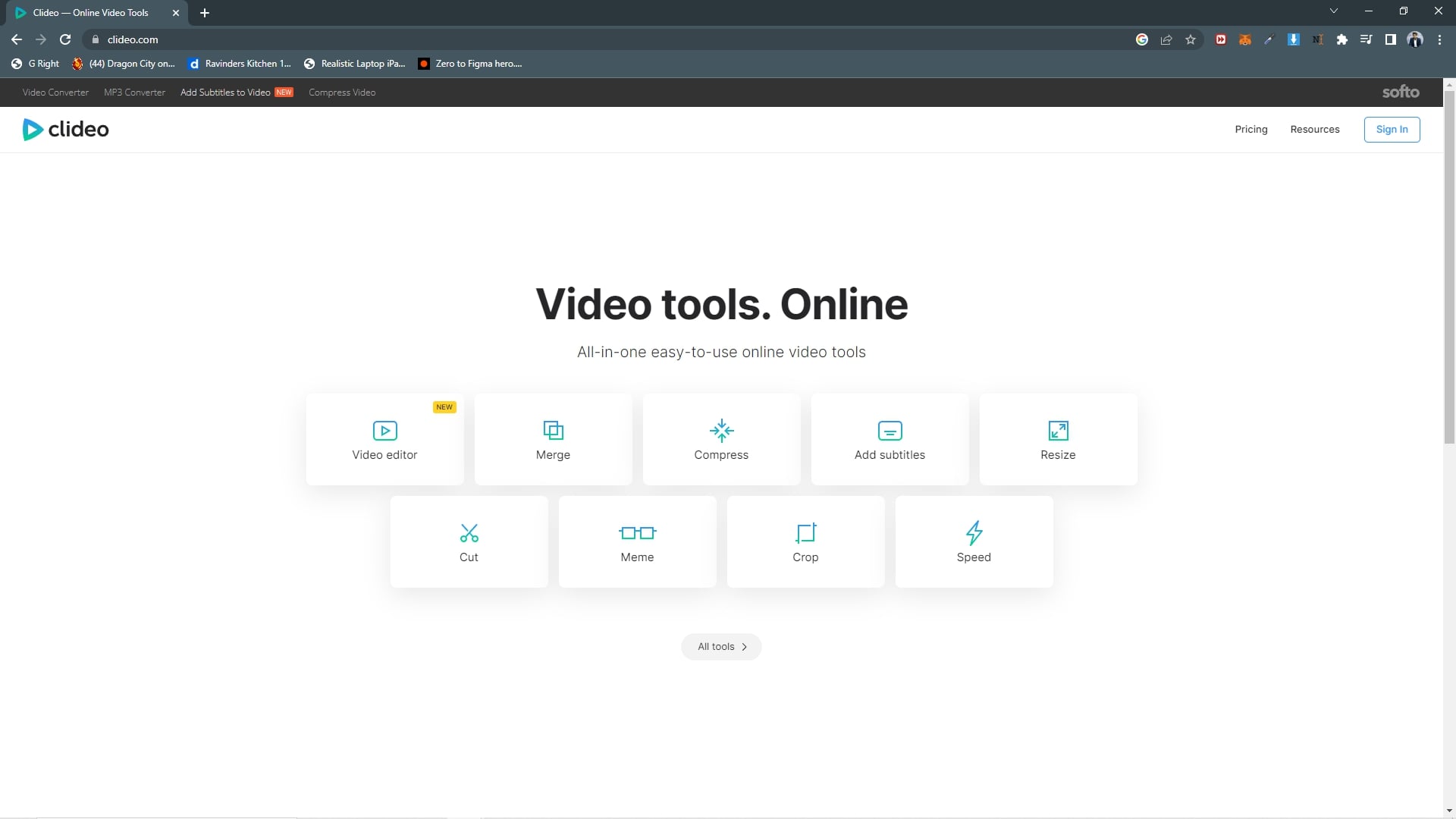The width and height of the screenshot is (1456, 819).
Task: Open the Video editor tool card
Action: click(384, 440)
